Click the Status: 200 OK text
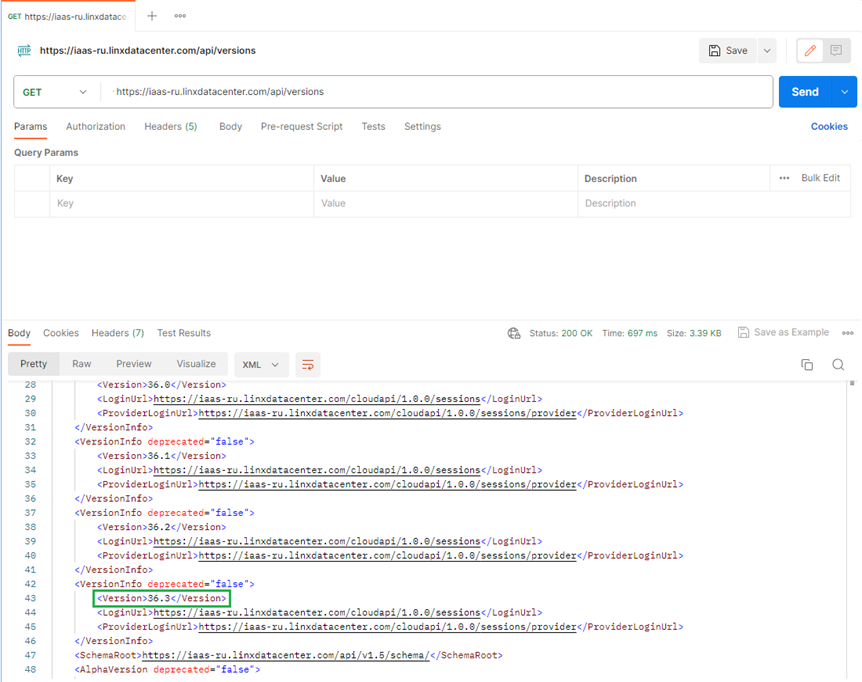 pos(561,333)
